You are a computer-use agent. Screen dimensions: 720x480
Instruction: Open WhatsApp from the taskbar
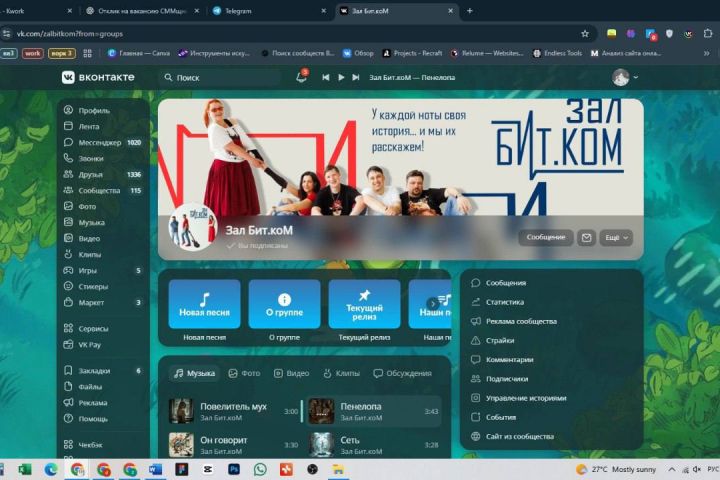(x=260, y=469)
